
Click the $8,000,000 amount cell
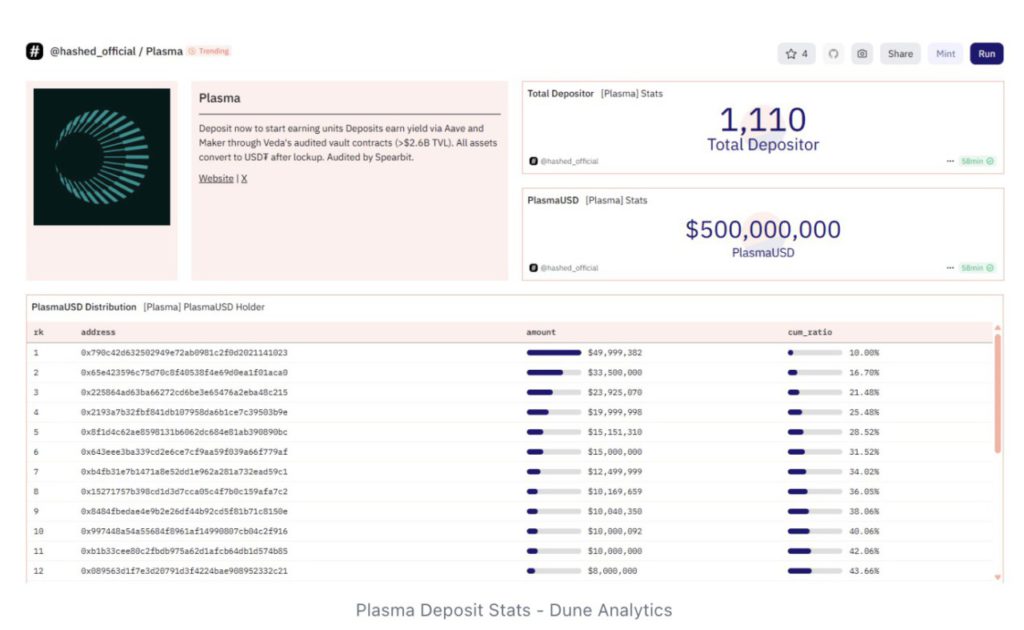[x=613, y=571]
